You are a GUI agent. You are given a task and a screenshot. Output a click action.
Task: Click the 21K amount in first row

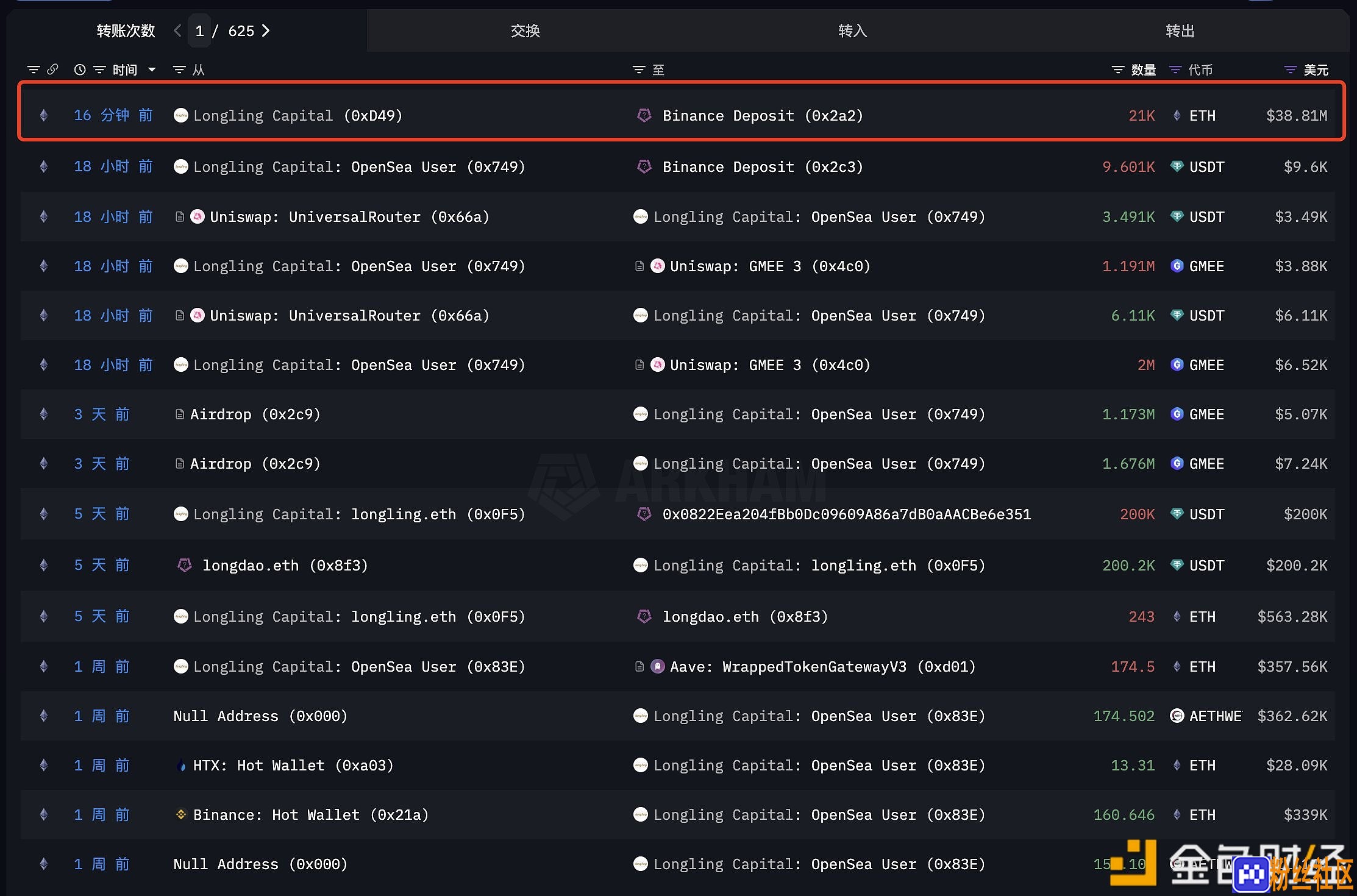click(1141, 115)
